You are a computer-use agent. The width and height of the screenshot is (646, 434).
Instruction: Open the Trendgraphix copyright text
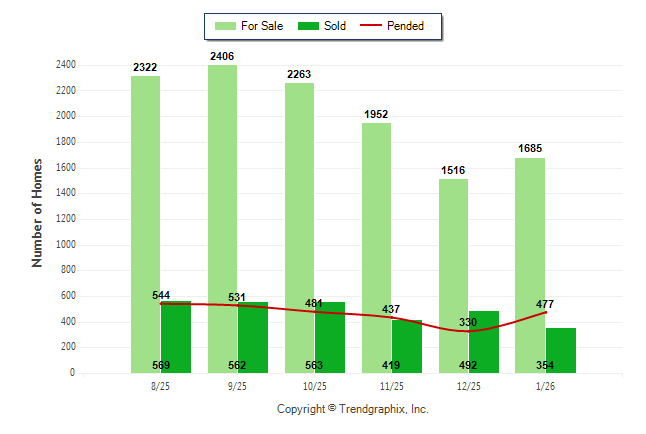352,409
